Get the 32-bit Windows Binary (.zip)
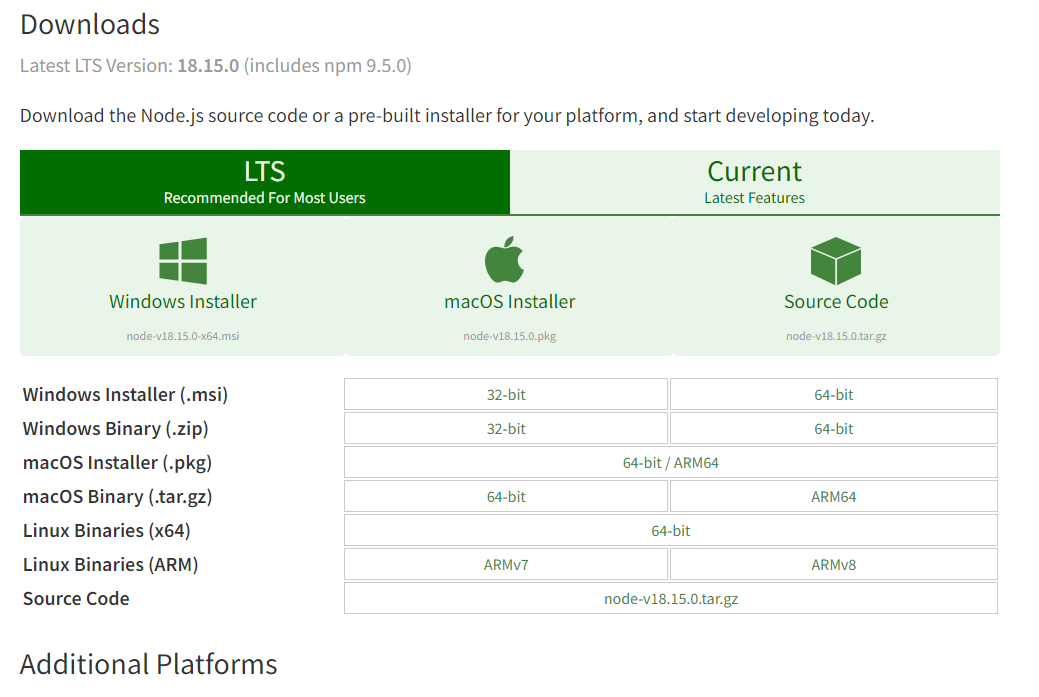The height and width of the screenshot is (697, 1039). coord(506,429)
